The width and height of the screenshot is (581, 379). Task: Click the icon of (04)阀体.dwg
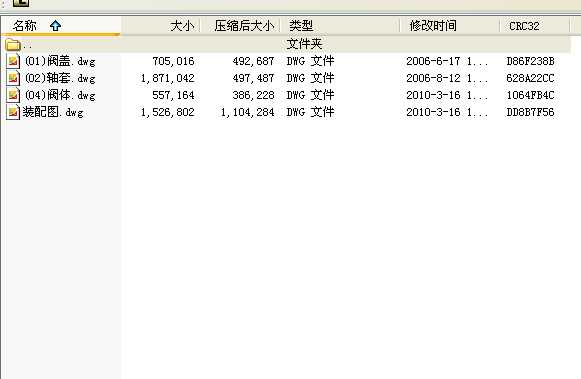pyautogui.click(x=13, y=95)
